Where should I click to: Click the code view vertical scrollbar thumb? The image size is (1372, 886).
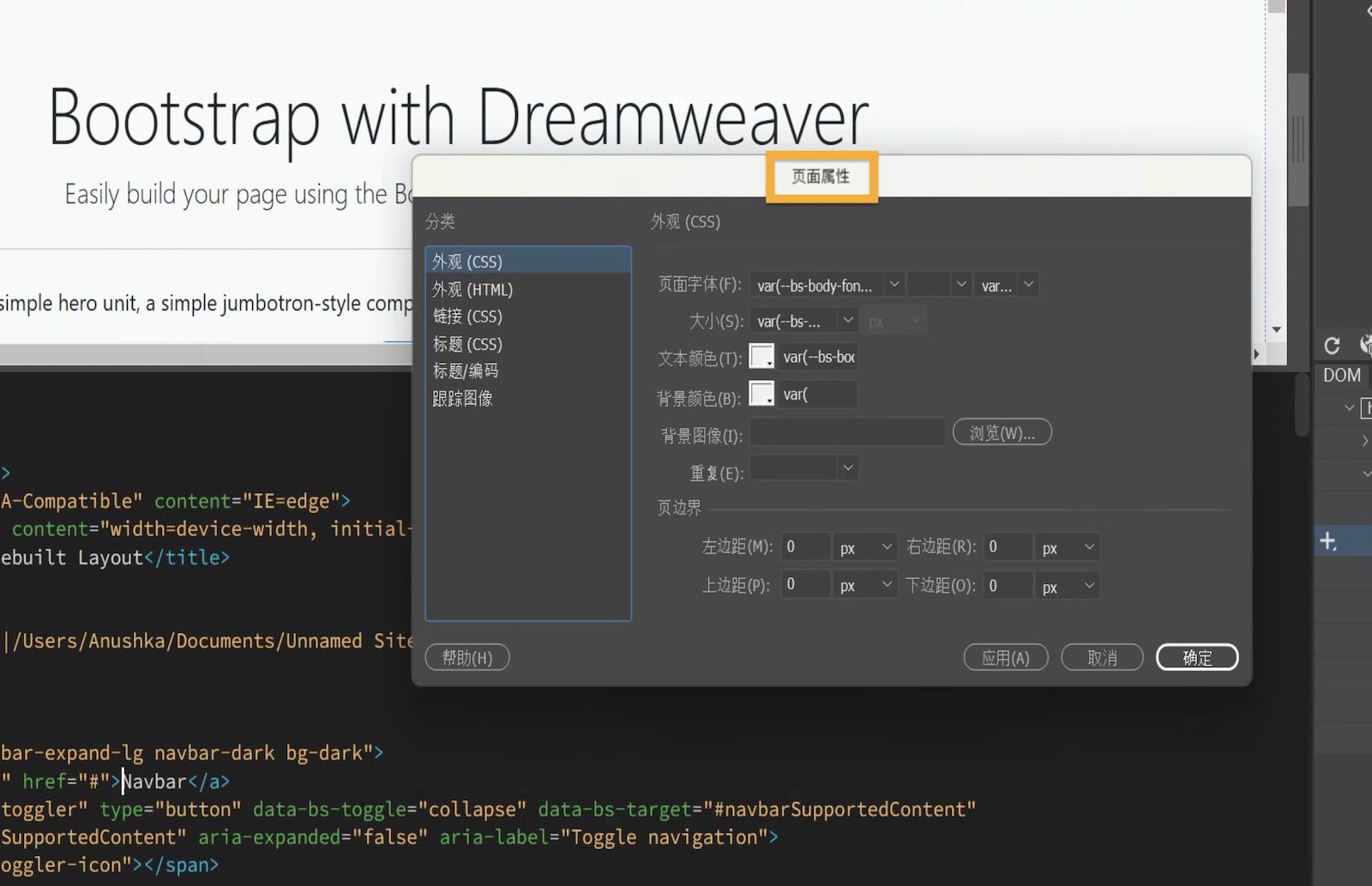coord(1302,403)
